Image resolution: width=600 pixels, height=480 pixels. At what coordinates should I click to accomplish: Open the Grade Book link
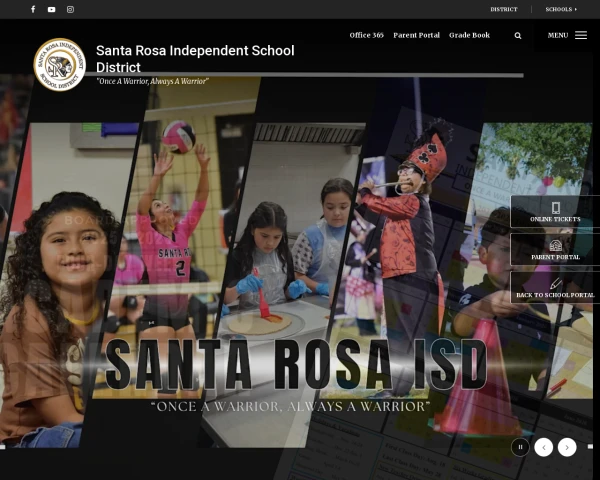(469, 35)
